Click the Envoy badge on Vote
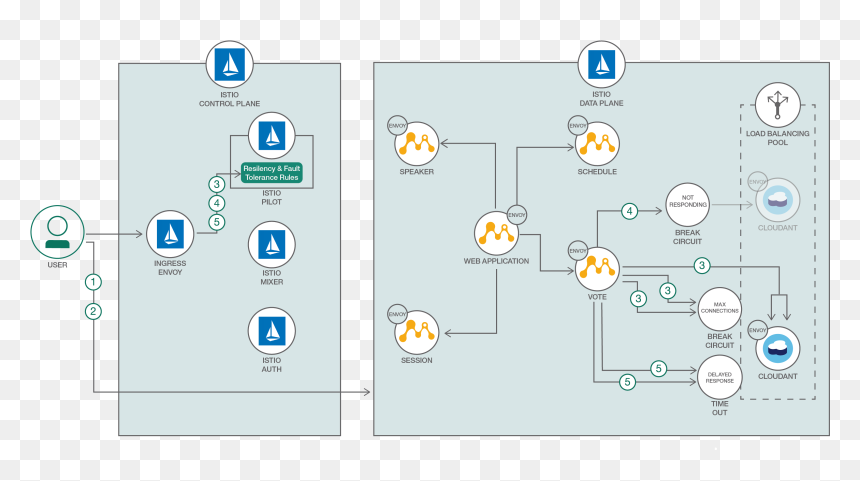The image size is (860, 481). (578, 251)
